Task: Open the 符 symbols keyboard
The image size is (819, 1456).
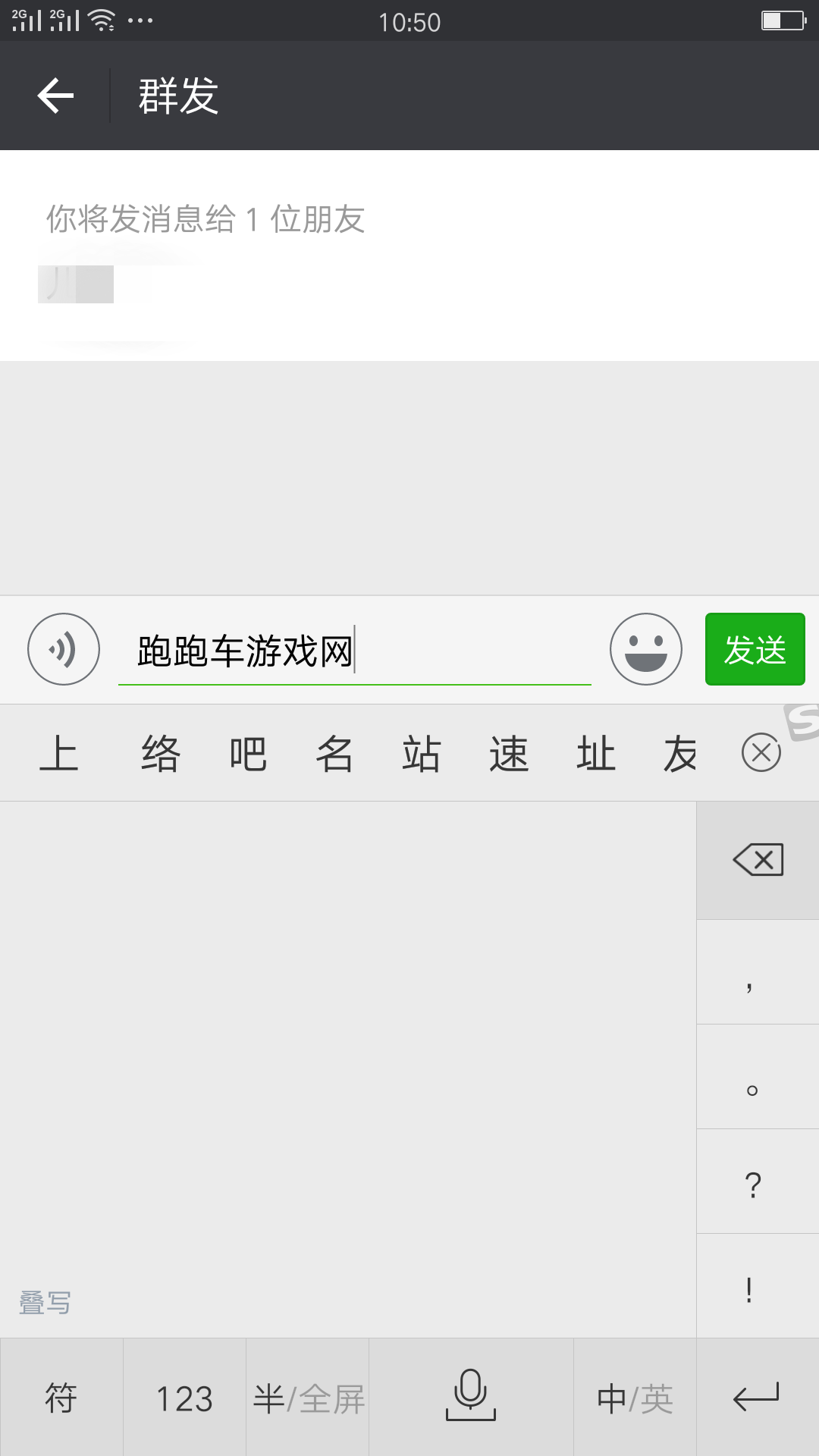Action: 61,1397
